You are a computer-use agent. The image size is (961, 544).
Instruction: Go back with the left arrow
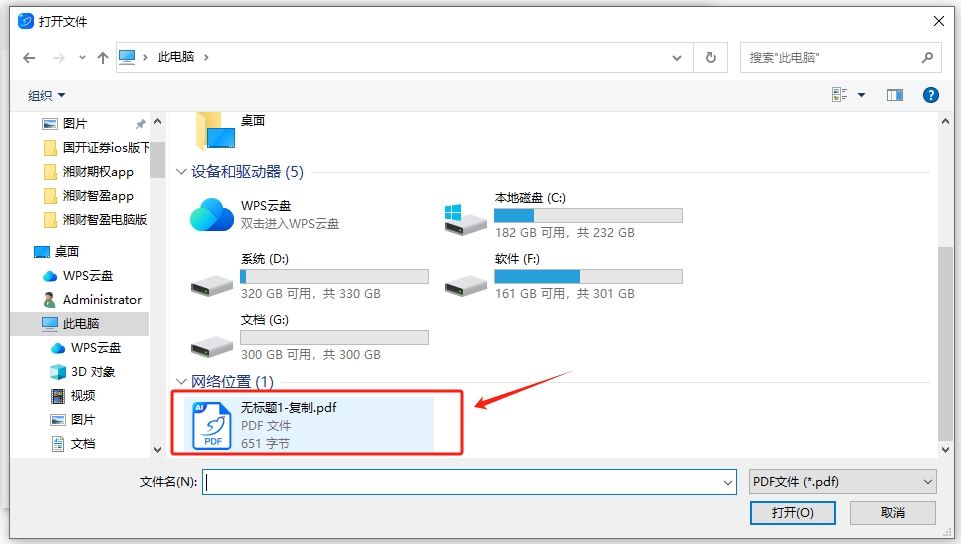29,58
